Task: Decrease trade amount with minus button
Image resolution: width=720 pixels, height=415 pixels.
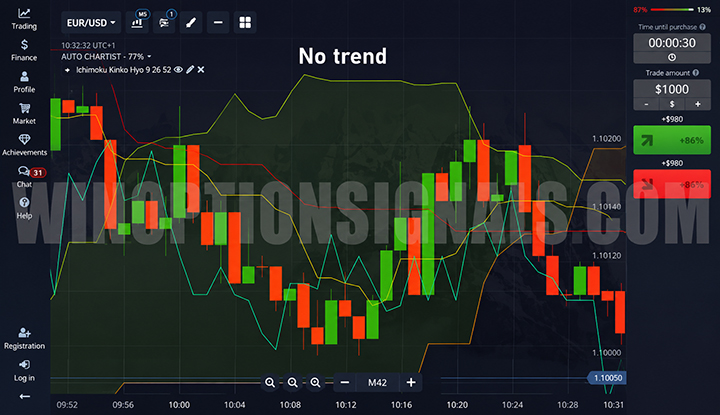Action: click(646, 104)
